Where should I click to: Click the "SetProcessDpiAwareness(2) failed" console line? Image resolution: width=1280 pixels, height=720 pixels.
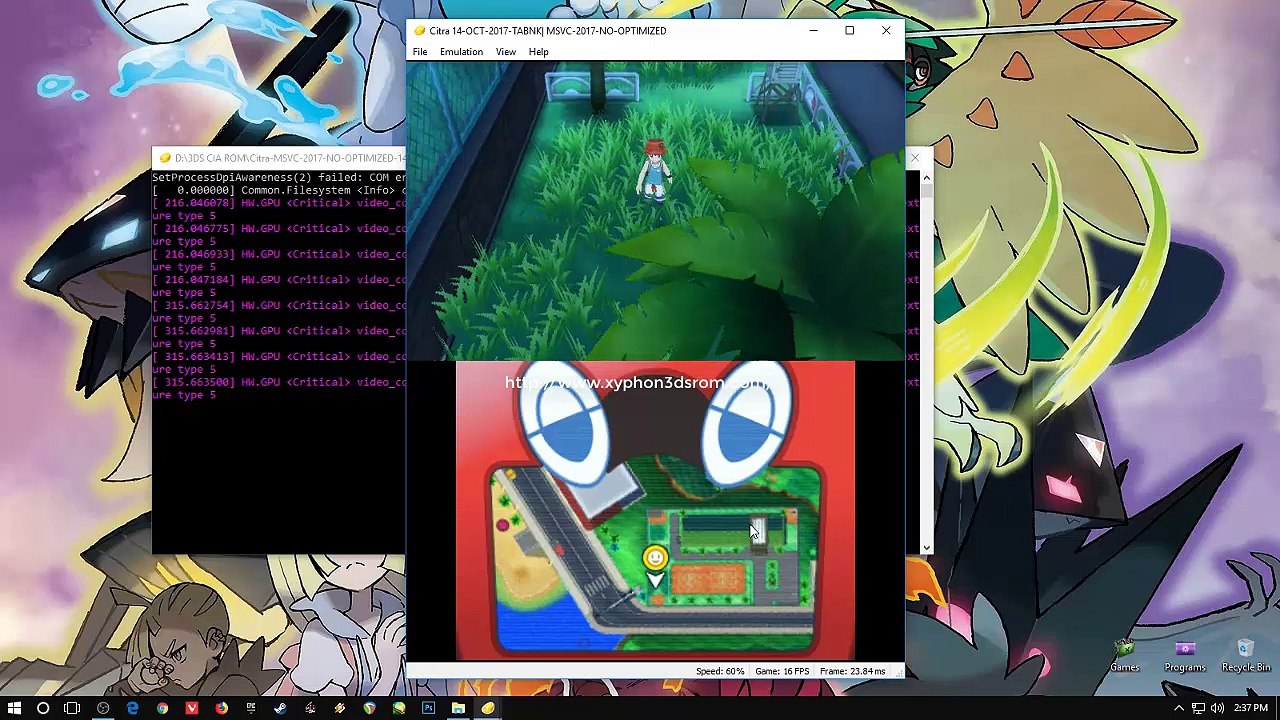[279, 177]
